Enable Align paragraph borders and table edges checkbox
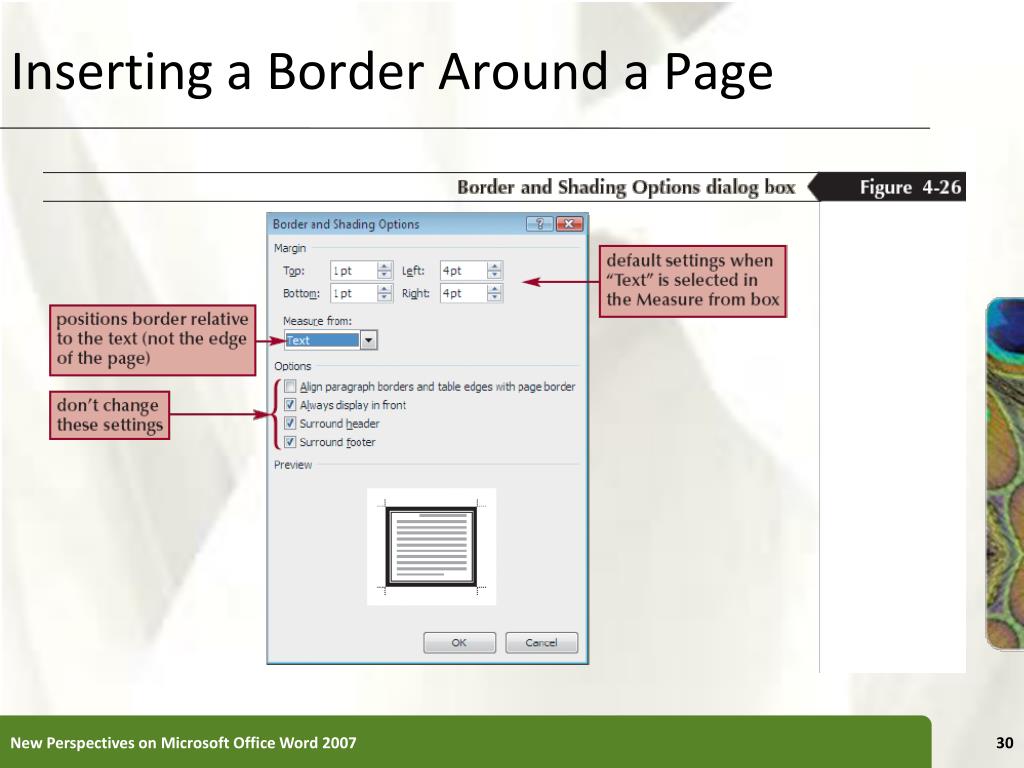The image size is (1024, 768). (x=291, y=386)
